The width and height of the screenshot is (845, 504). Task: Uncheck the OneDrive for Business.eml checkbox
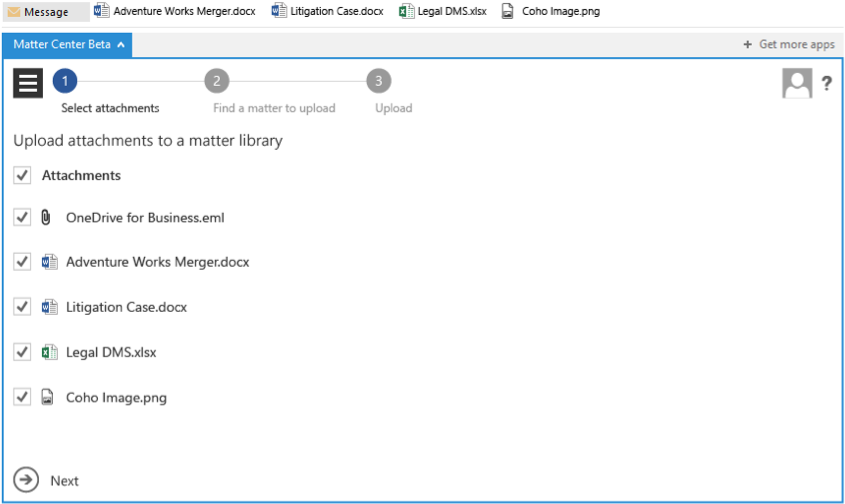[22, 217]
